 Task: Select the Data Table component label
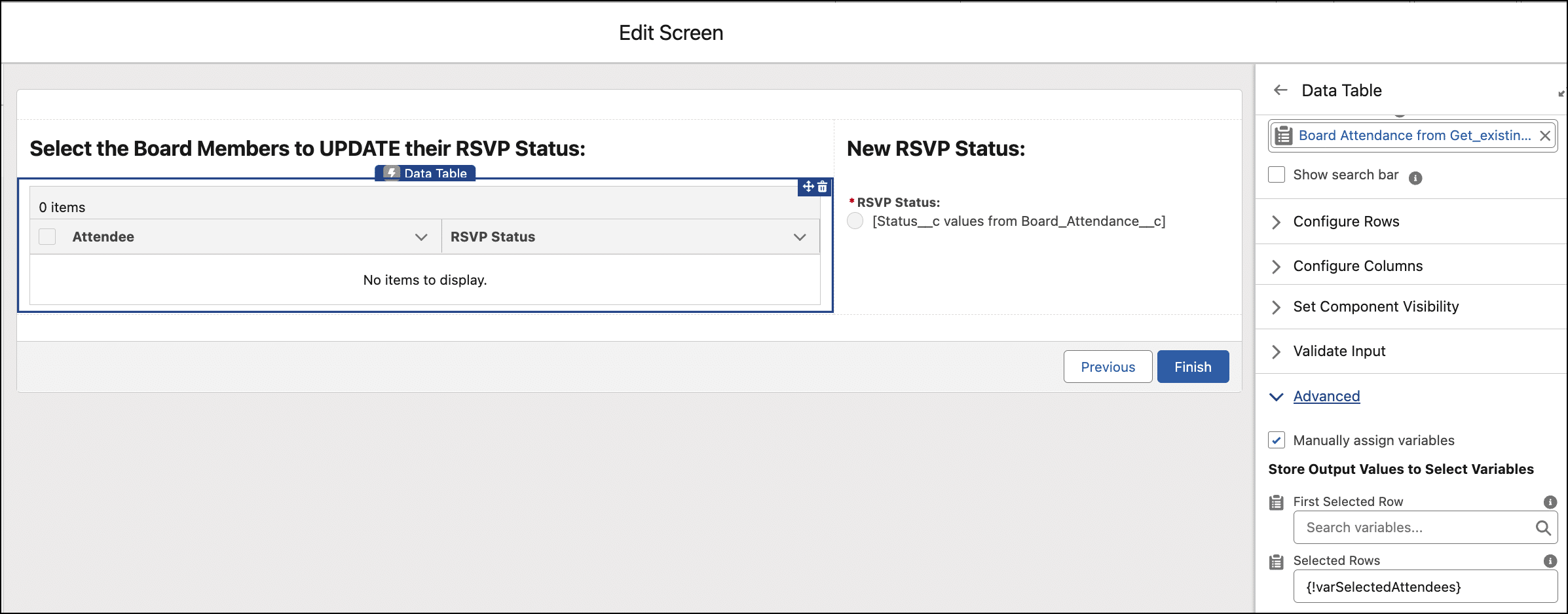pos(425,173)
